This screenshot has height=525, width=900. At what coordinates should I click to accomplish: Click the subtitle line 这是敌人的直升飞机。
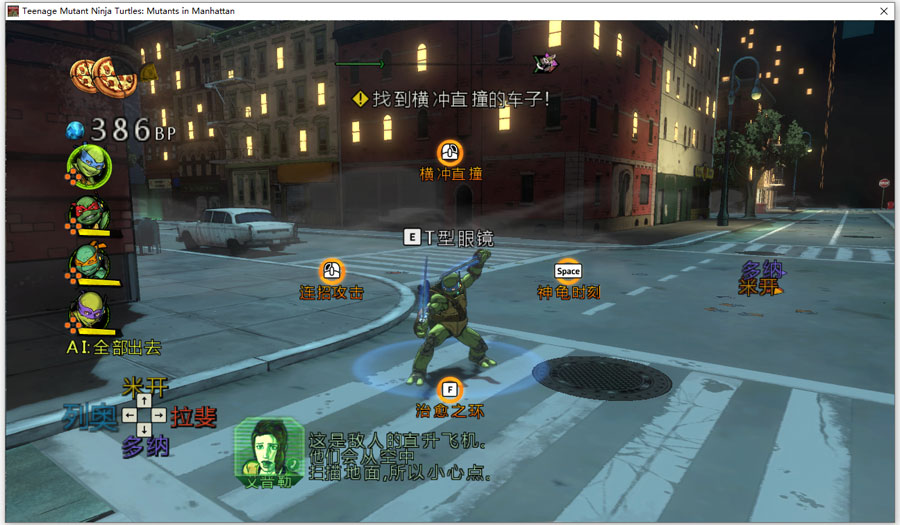(398, 441)
